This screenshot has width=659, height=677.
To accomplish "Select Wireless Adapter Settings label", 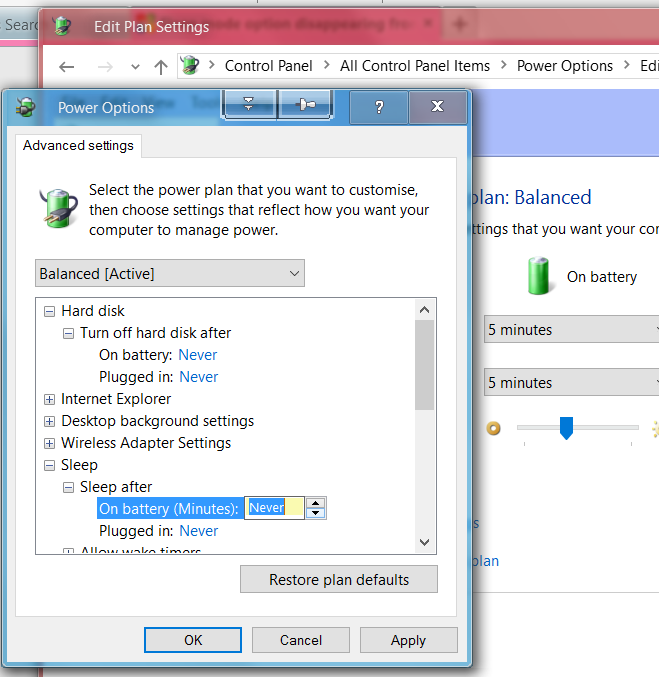I will click(146, 443).
